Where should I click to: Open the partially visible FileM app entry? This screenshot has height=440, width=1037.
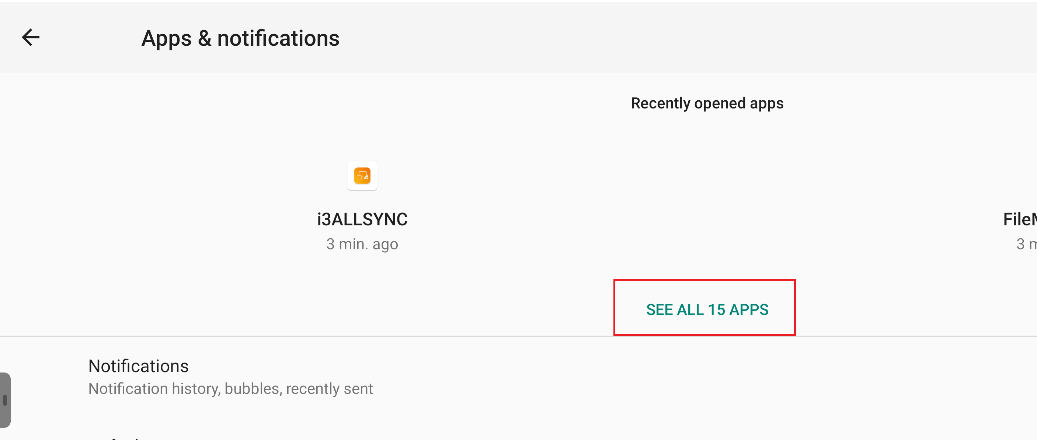point(1019,219)
